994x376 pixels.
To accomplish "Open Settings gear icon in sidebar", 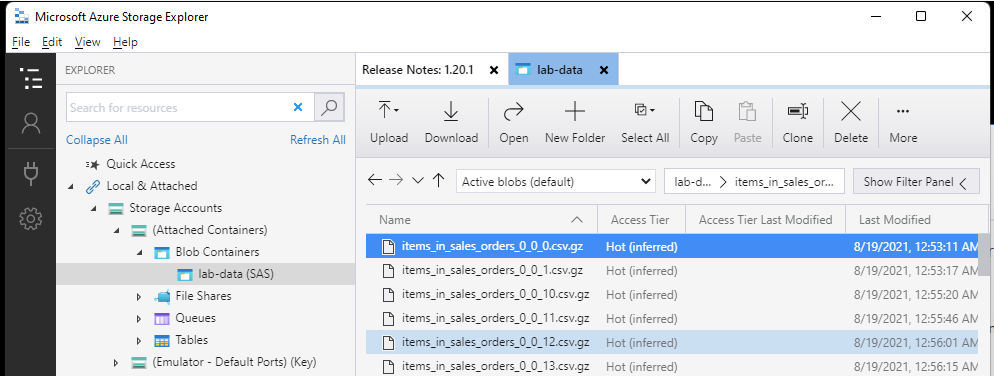I will [30, 219].
